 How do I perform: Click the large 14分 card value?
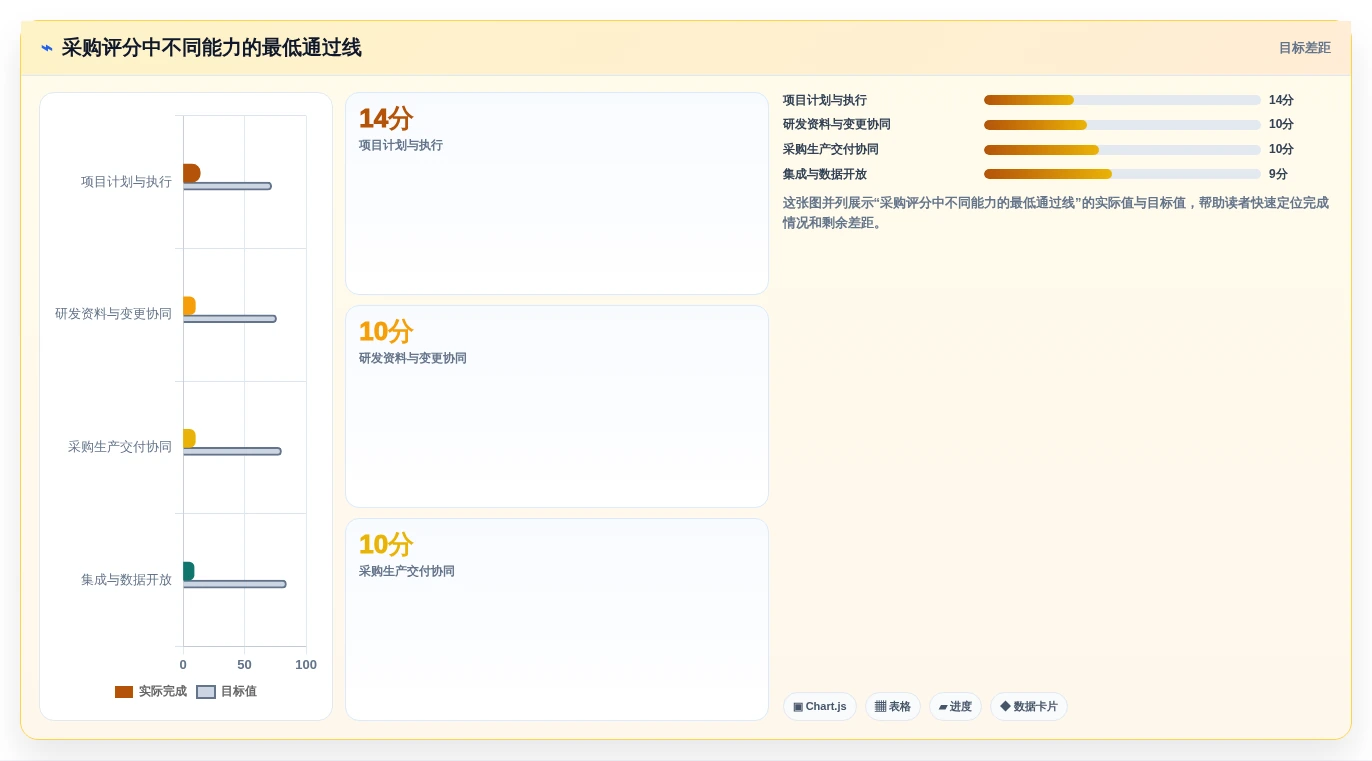pos(386,119)
